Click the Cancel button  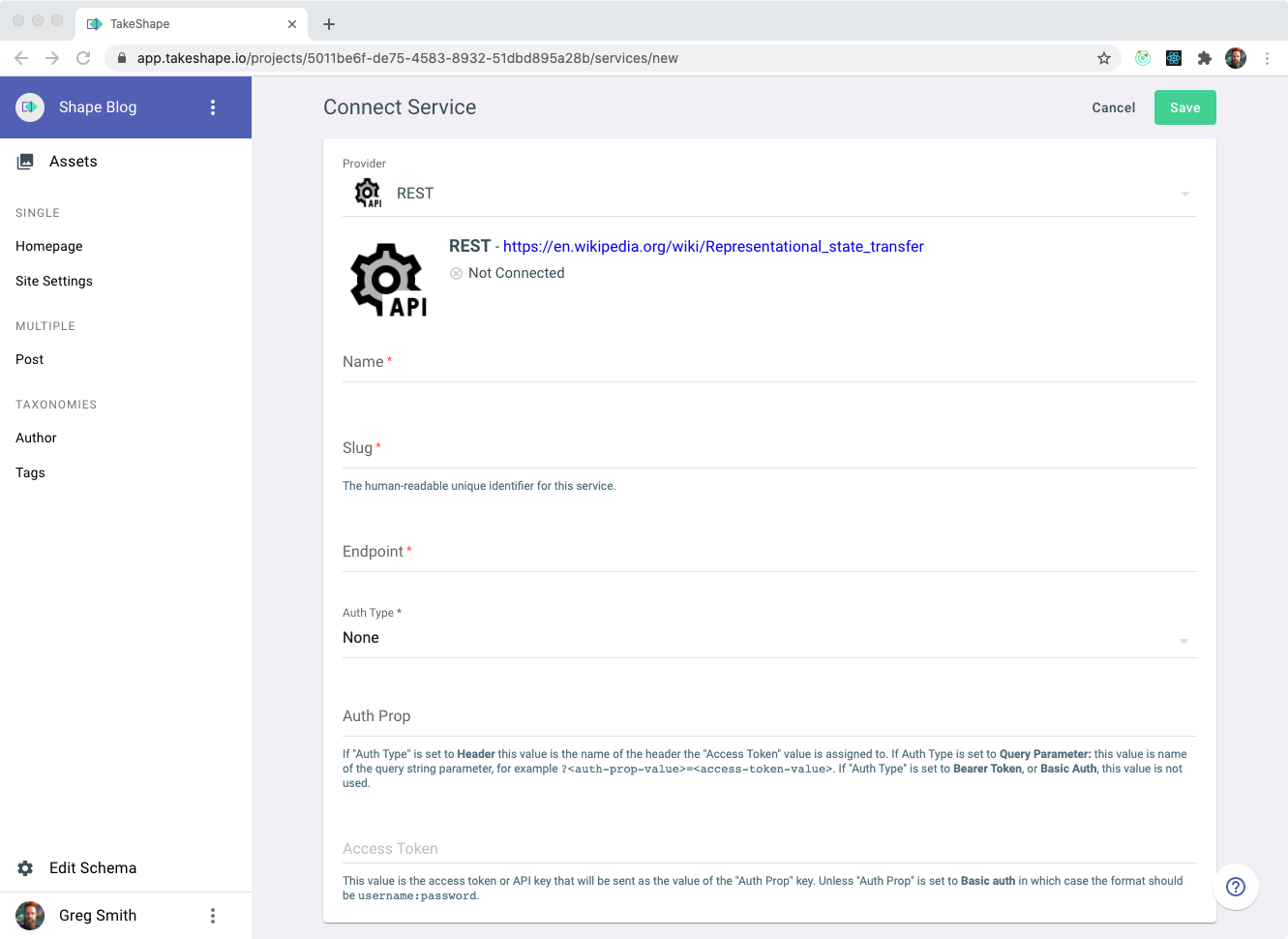(x=1113, y=107)
